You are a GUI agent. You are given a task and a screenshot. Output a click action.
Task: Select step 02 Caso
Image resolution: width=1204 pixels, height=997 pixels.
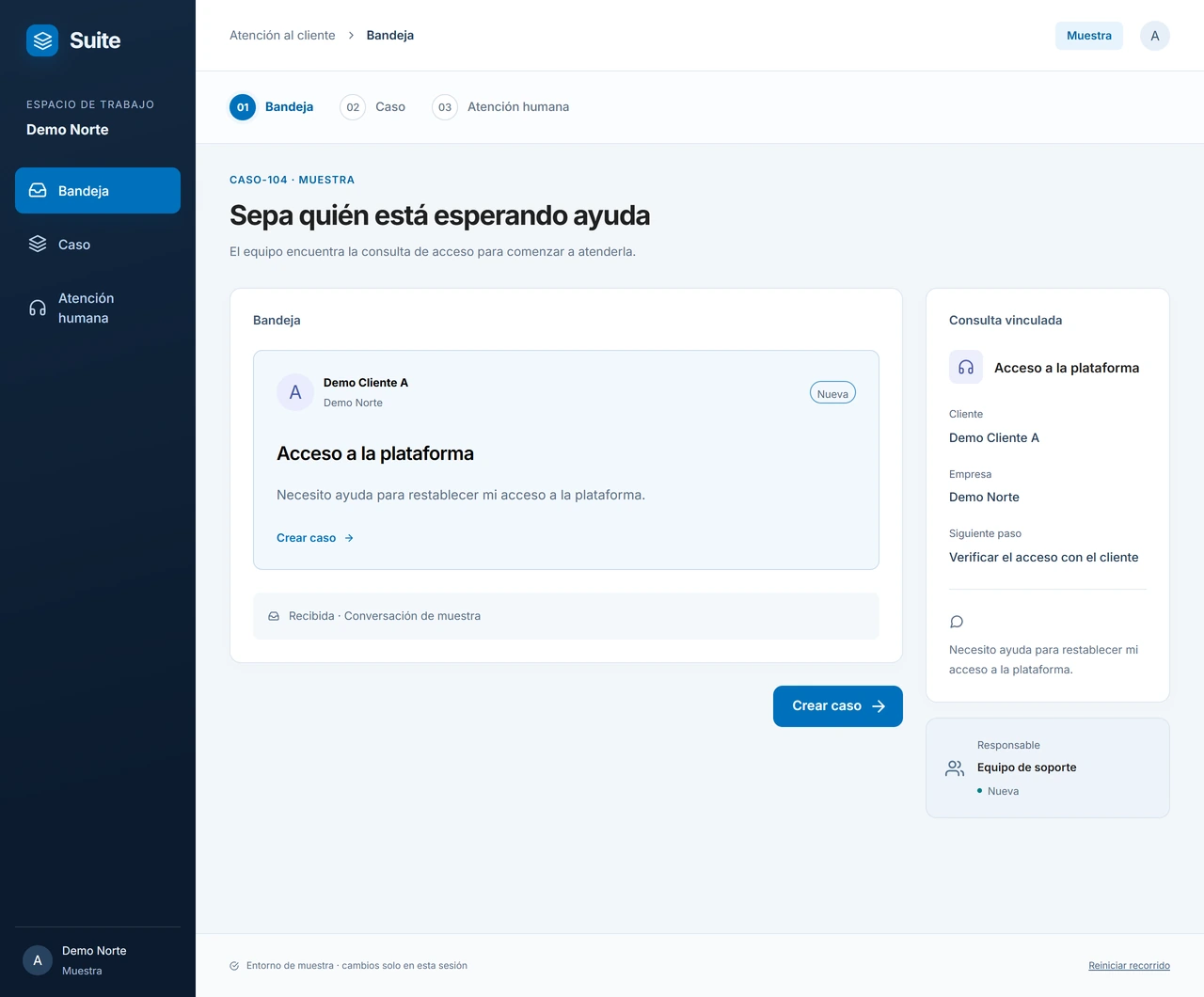click(x=372, y=107)
